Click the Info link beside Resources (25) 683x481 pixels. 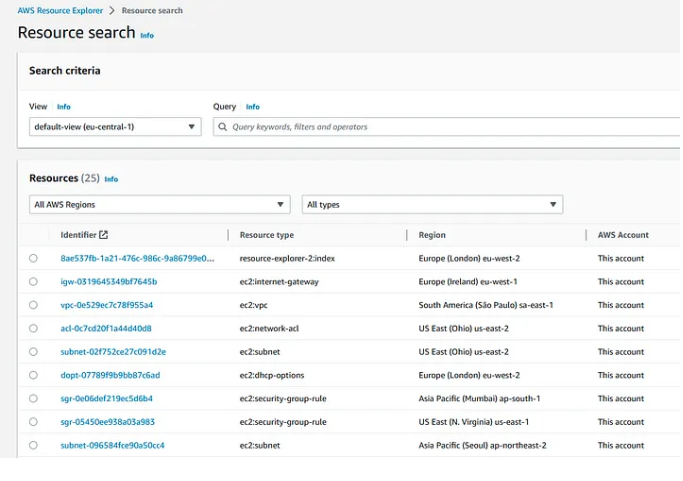tap(111, 179)
